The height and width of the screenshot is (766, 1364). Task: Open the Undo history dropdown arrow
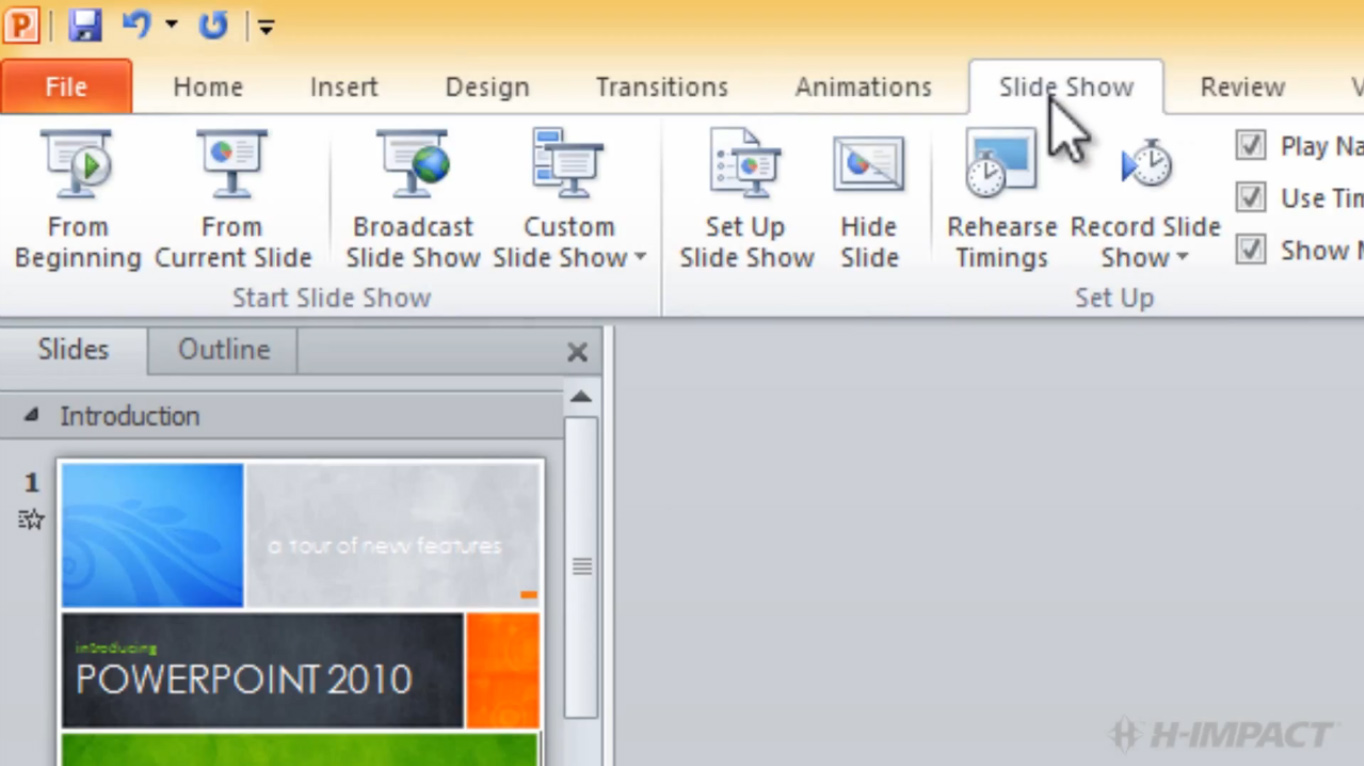tap(171, 25)
